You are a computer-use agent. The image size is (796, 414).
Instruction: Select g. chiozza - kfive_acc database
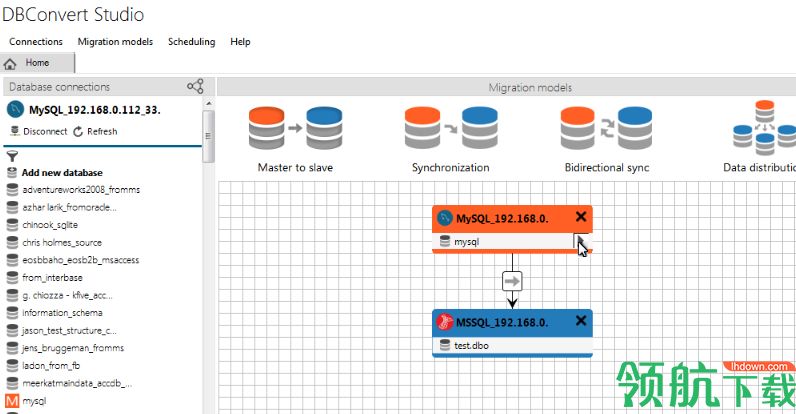tap(68, 295)
